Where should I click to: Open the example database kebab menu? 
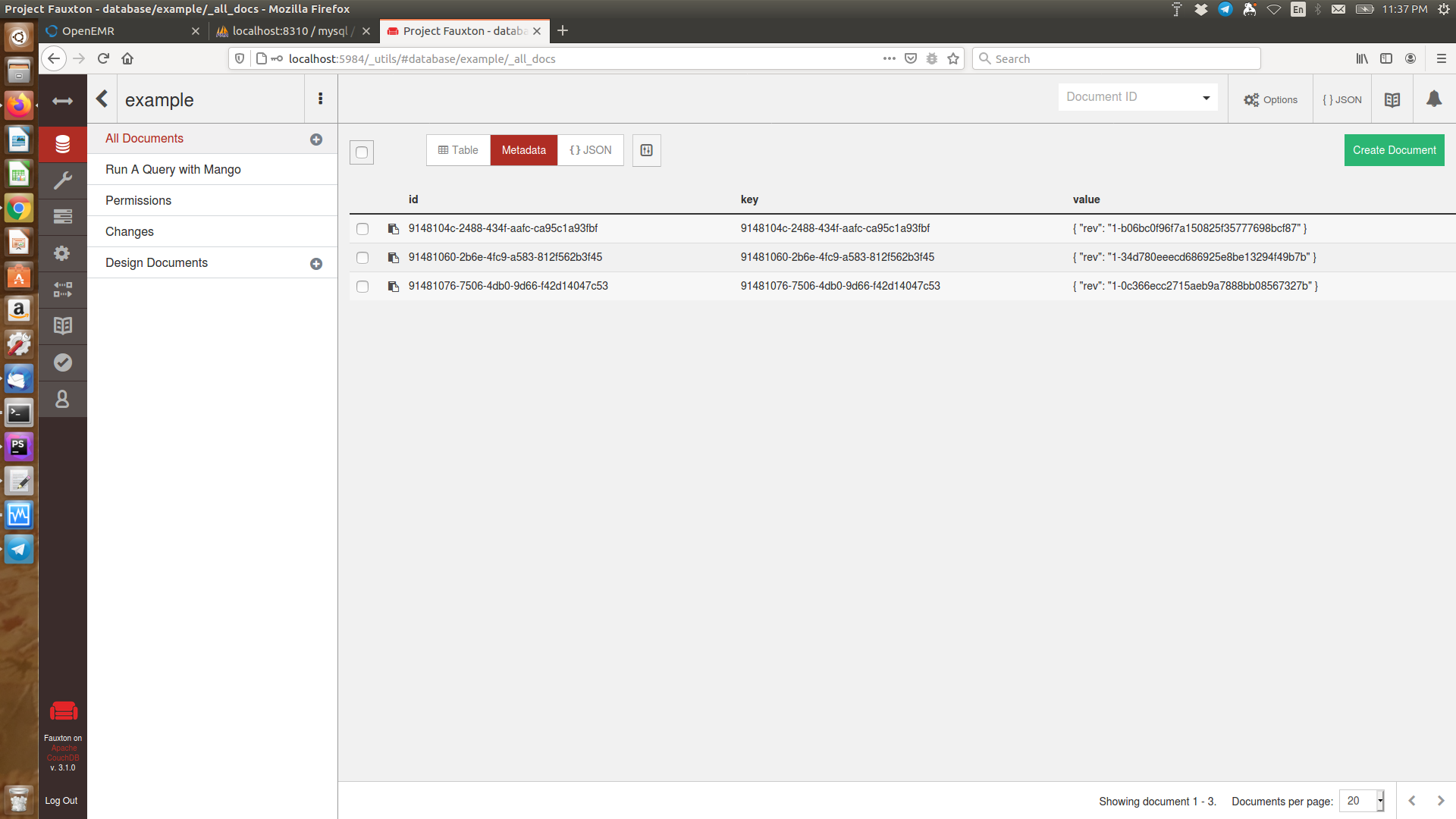point(320,99)
